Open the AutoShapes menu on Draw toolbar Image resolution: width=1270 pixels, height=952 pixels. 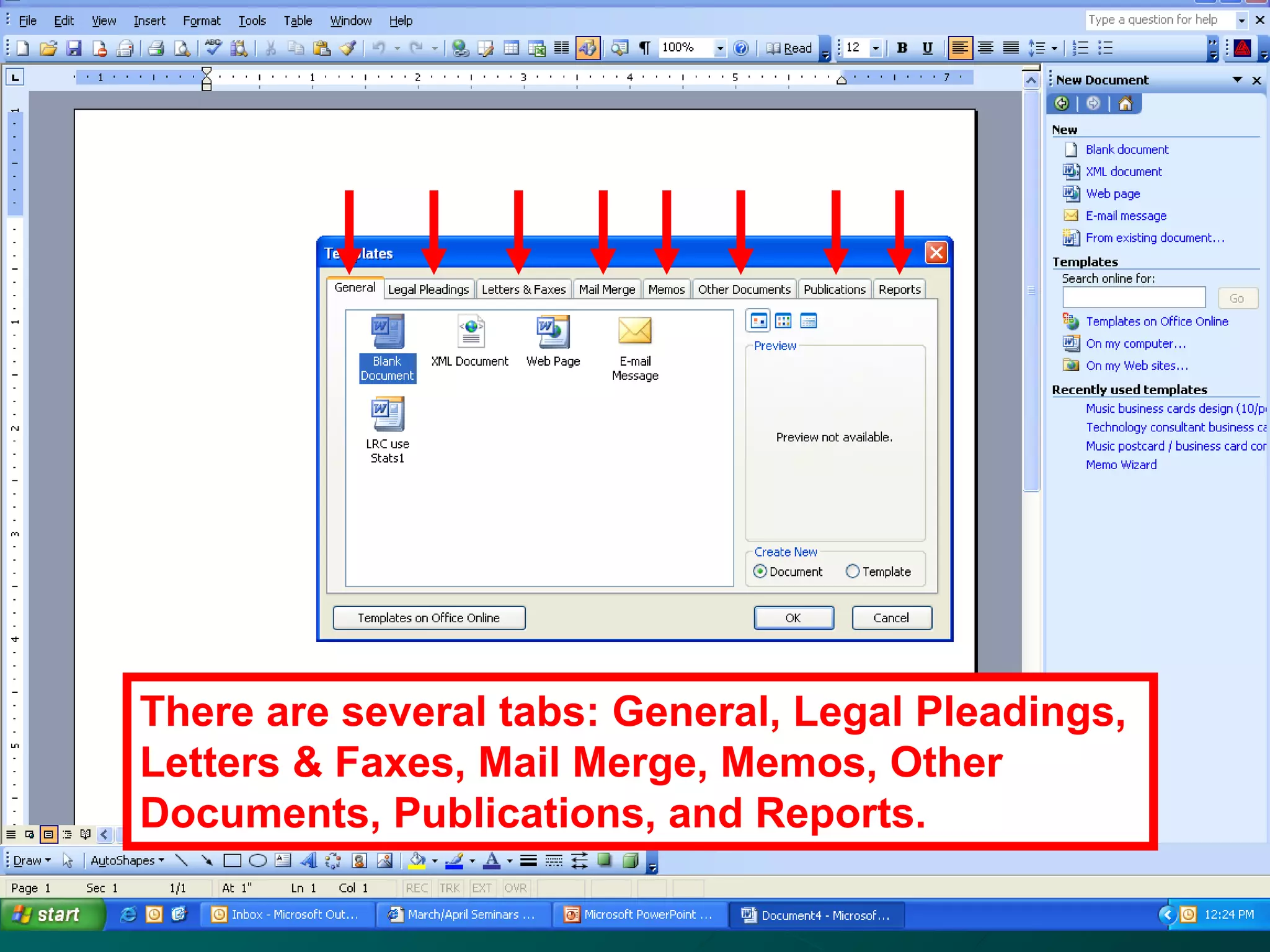128,860
